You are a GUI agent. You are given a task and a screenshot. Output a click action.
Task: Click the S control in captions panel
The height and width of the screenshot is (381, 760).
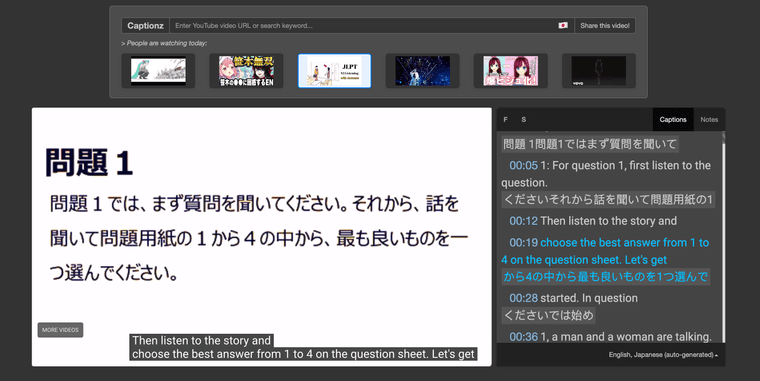523,119
